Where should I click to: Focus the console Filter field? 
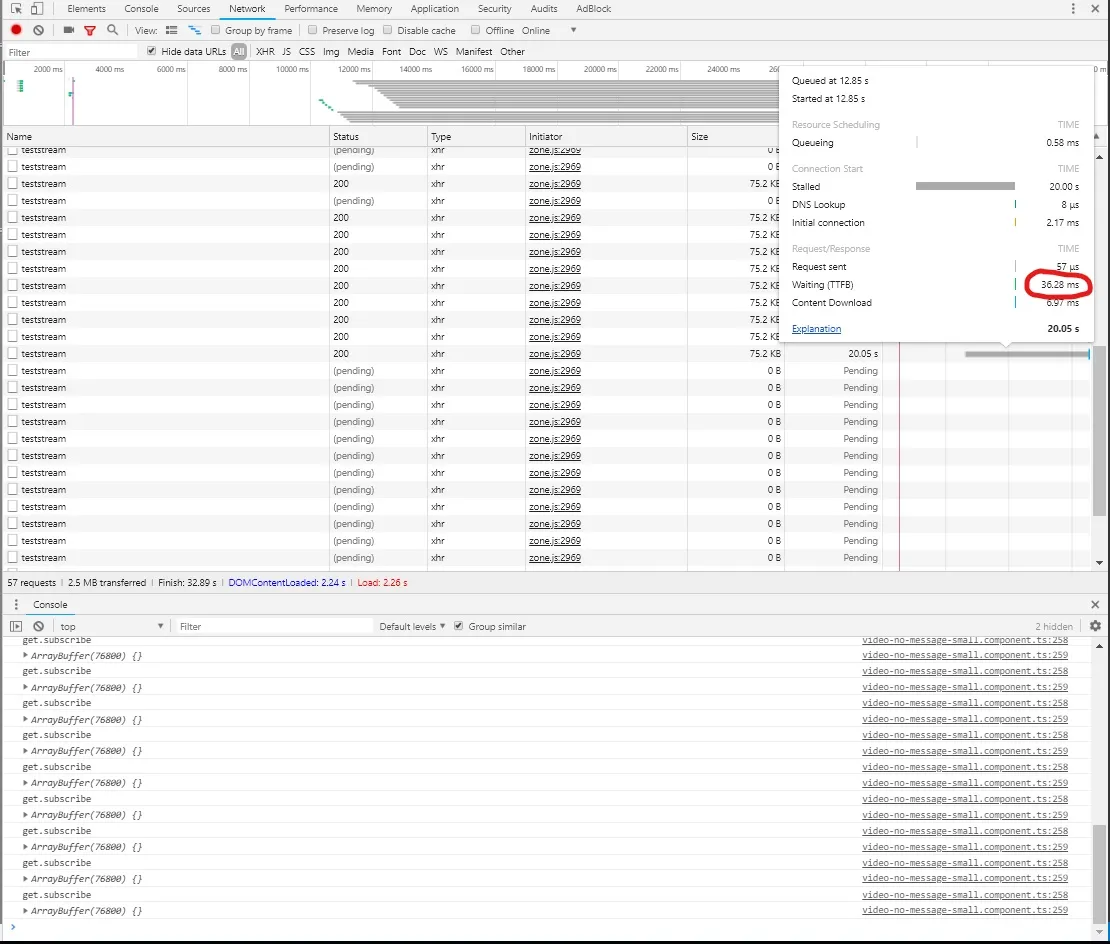(x=275, y=626)
